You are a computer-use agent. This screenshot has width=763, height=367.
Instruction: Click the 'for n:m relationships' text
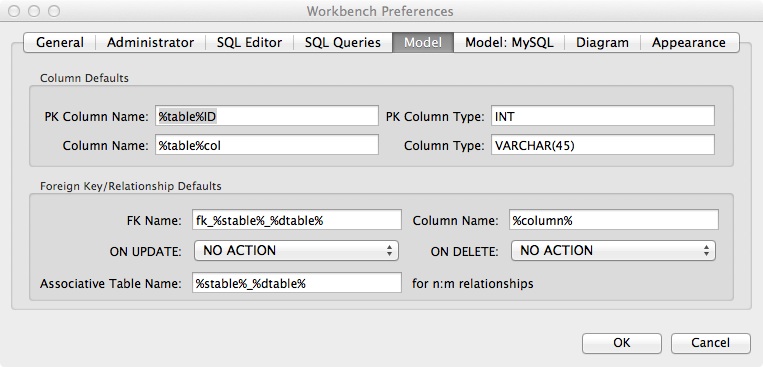pyautogui.click(x=472, y=283)
